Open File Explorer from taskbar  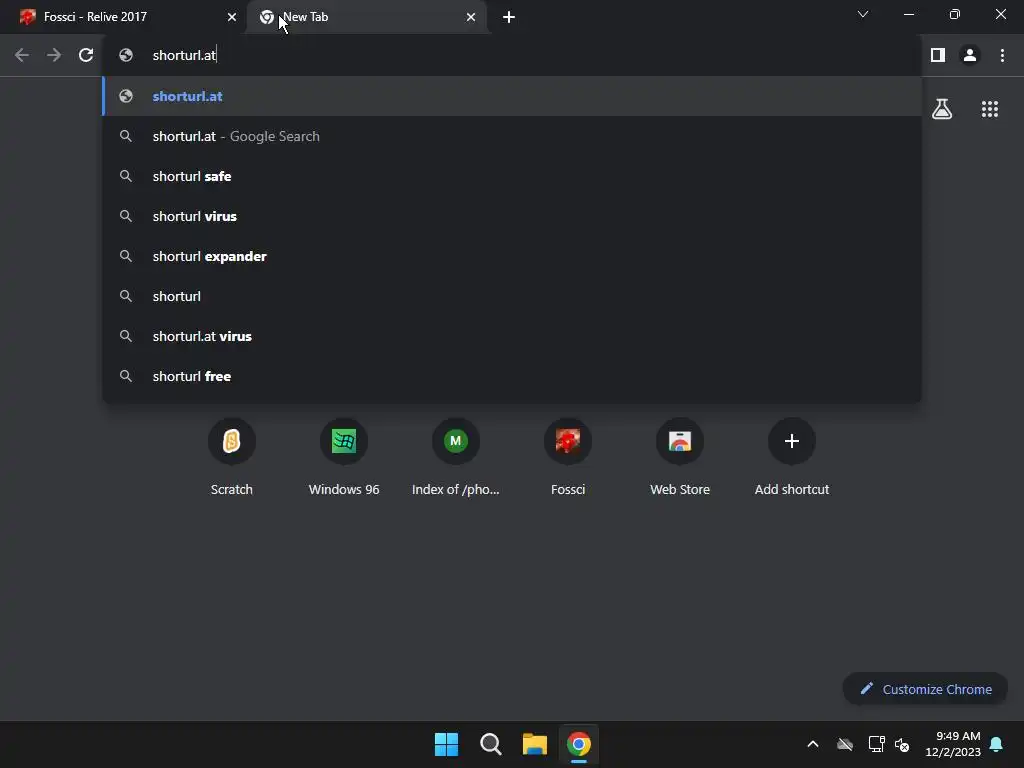pyautogui.click(x=534, y=744)
